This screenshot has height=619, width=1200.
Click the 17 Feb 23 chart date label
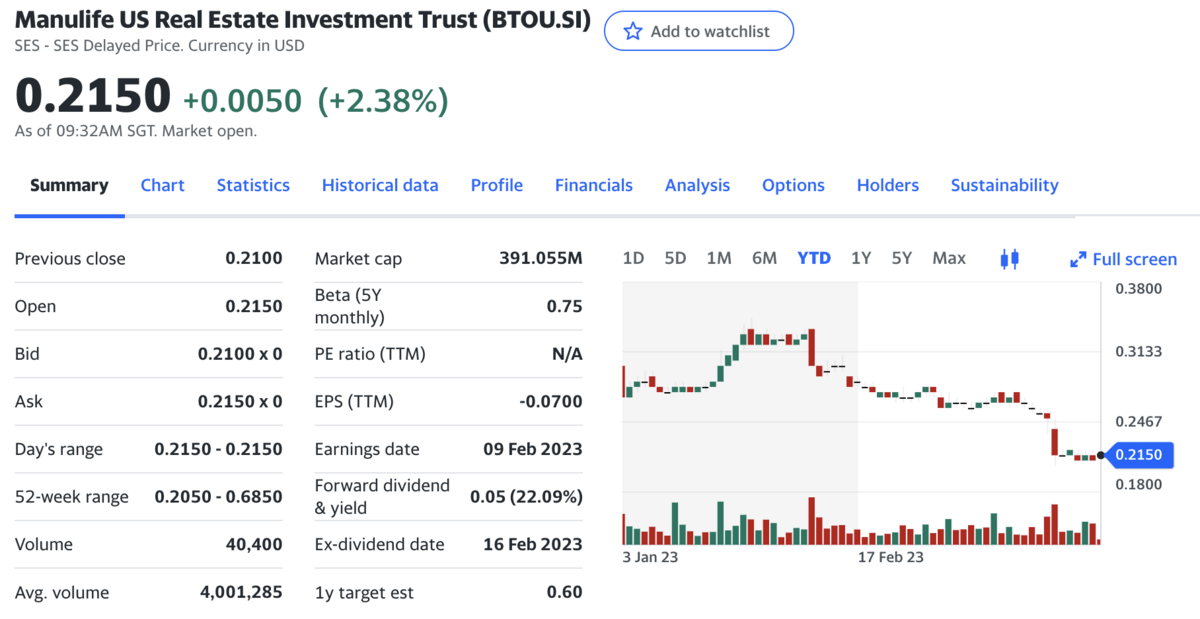[891, 557]
